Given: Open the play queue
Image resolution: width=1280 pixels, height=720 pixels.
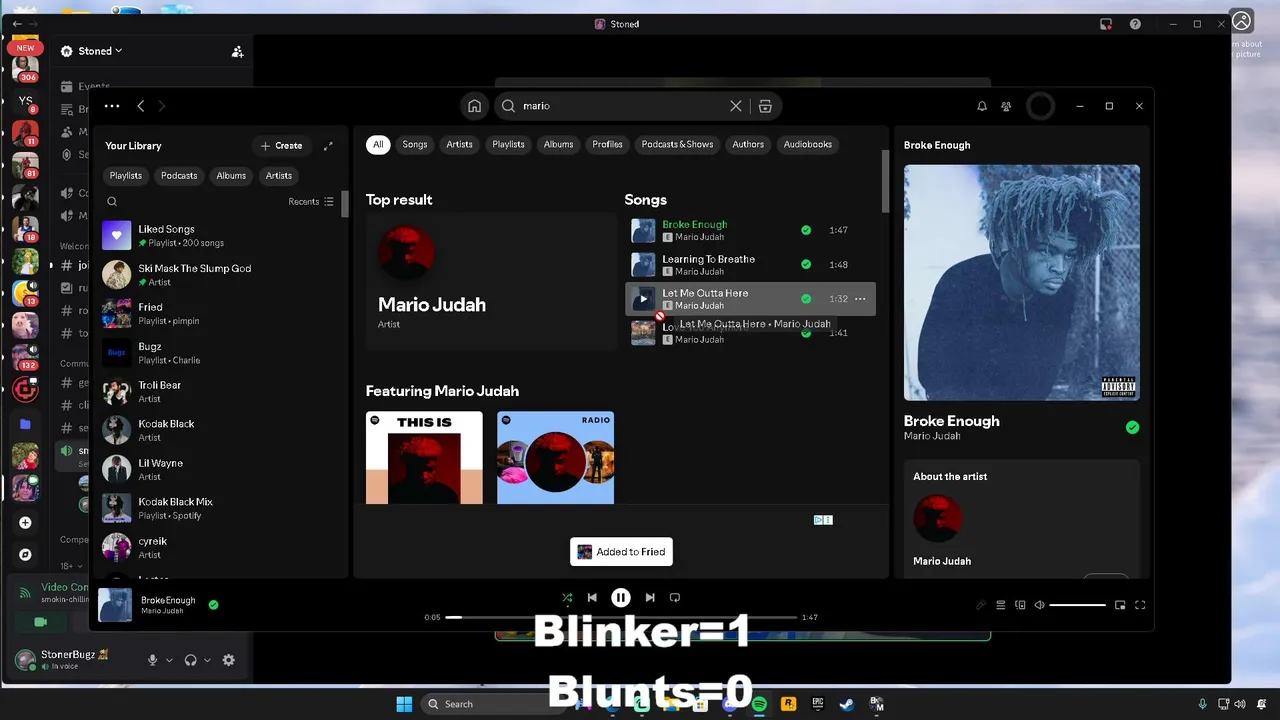Looking at the screenshot, I should 1001,605.
